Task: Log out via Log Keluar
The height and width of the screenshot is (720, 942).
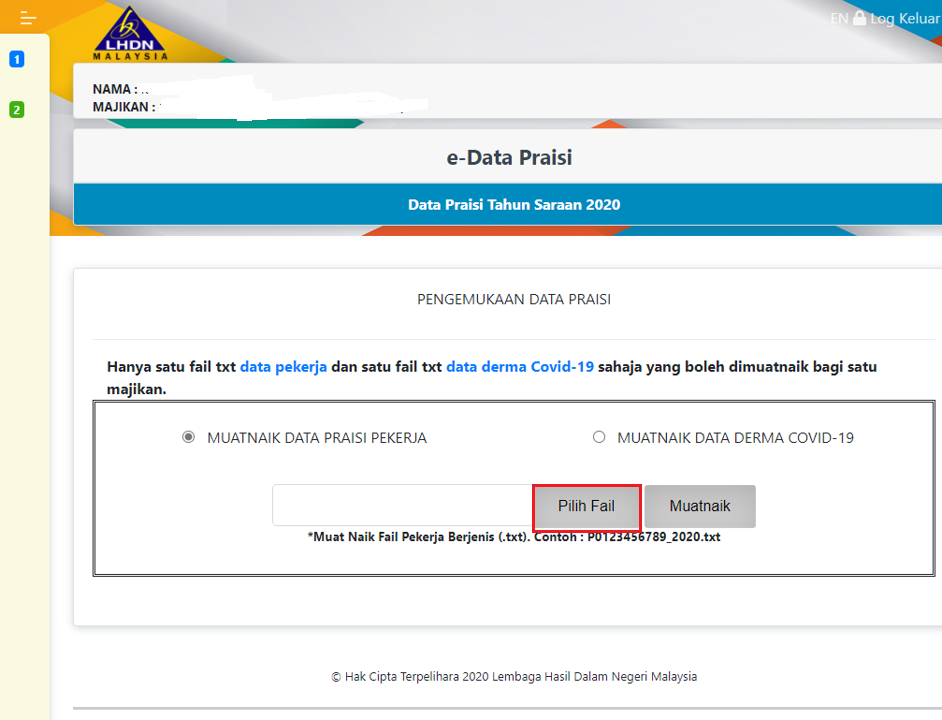Action: coord(905,19)
